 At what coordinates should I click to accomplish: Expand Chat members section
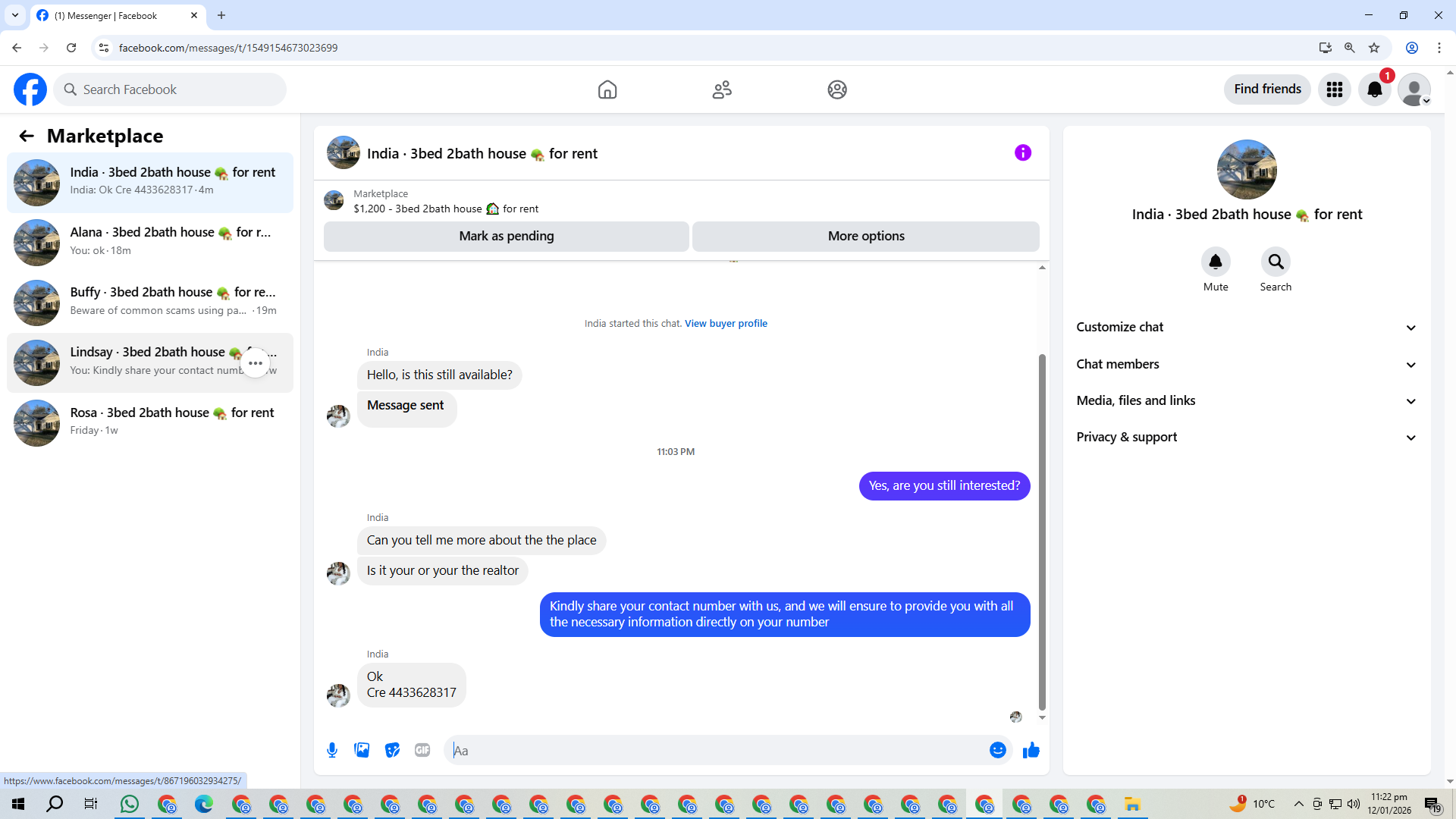1246,364
